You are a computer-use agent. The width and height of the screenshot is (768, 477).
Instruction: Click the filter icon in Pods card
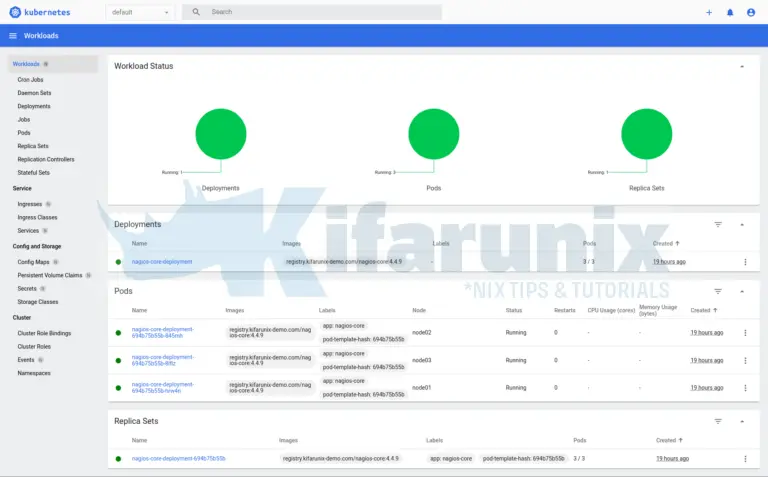718,291
